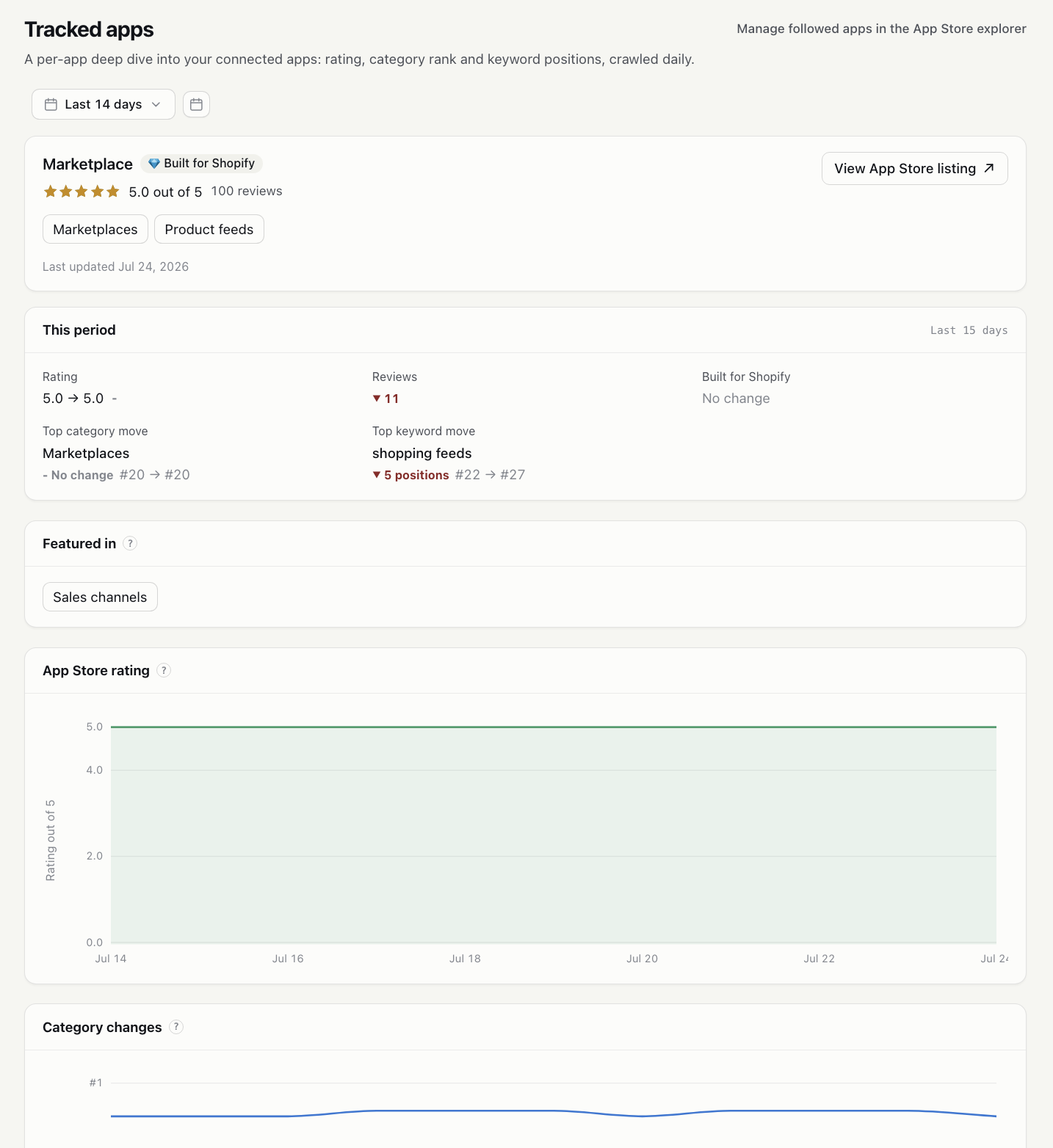Click the shopping feeds keyword
Viewport: 1053px width, 1148px height.
[422, 453]
